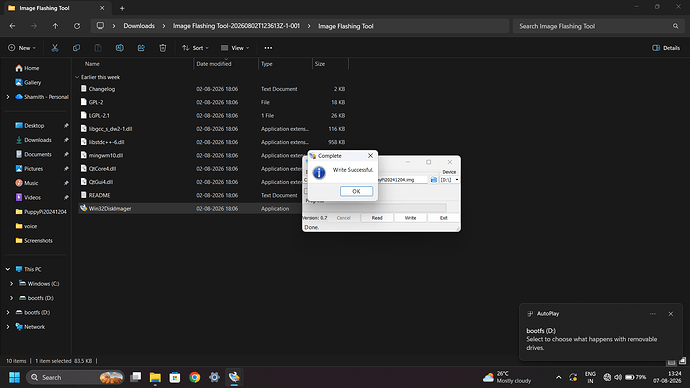690x388 pixels.
Task: Refresh the folder view
Action: [x=77, y=26]
